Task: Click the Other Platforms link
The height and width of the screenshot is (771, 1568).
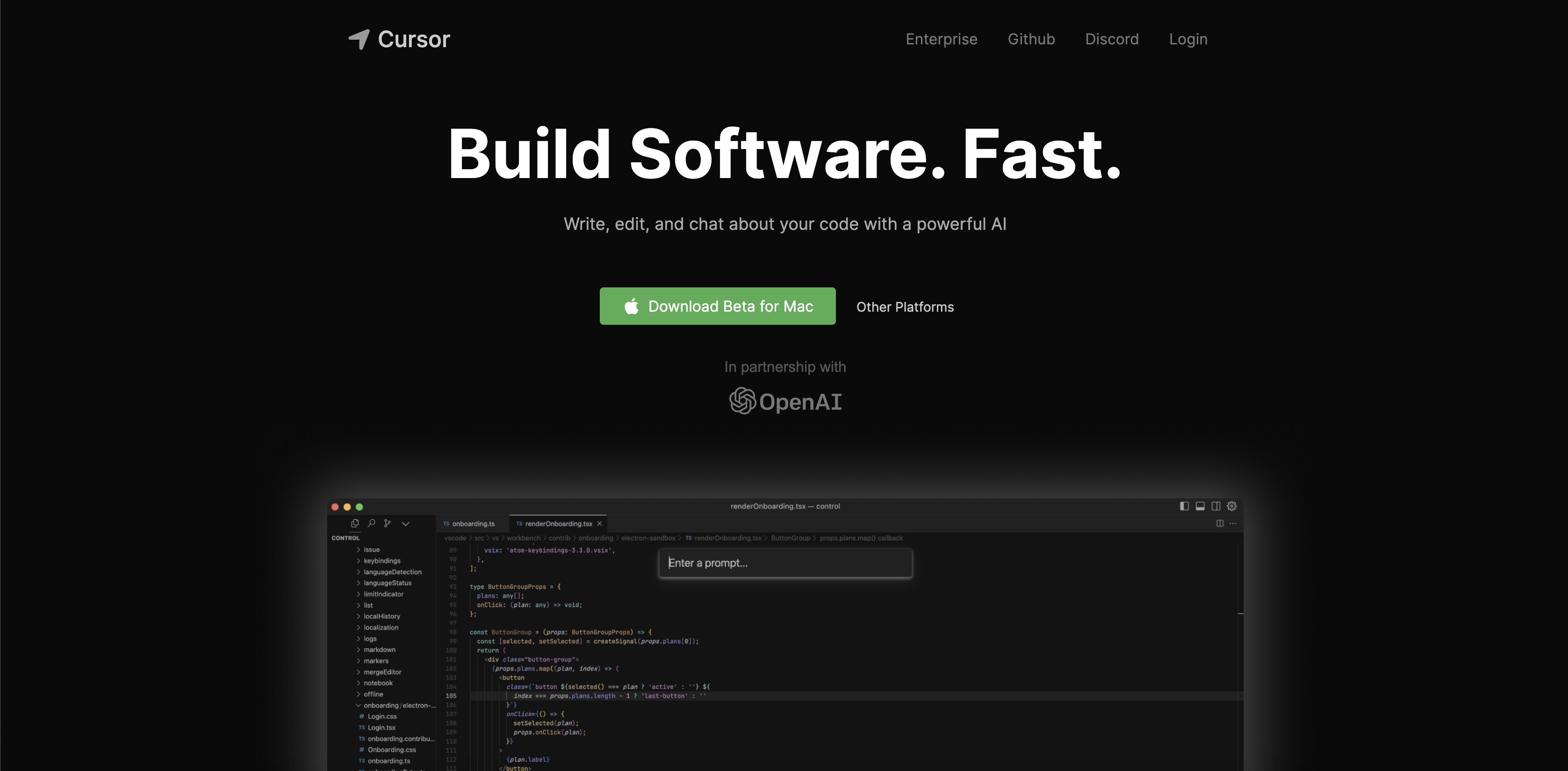Action: coord(905,307)
